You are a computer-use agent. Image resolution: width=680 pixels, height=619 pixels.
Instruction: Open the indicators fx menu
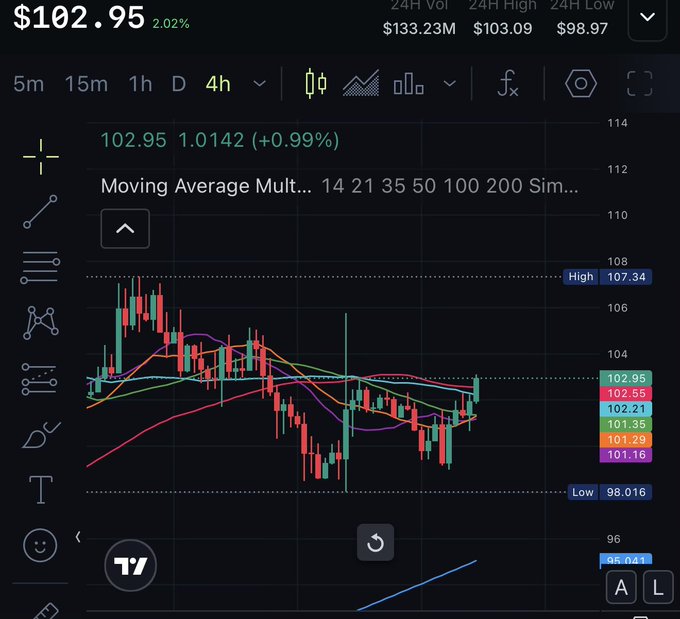coord(508,83)
